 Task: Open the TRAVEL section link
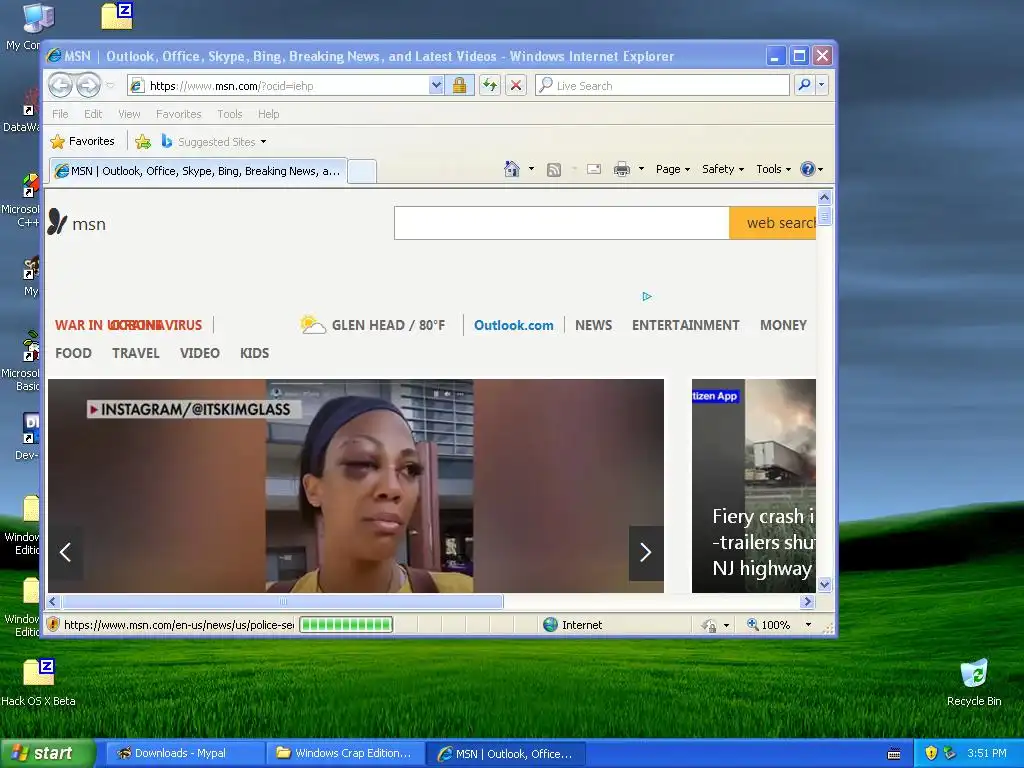pyautogui.click(x=135, y=353)
